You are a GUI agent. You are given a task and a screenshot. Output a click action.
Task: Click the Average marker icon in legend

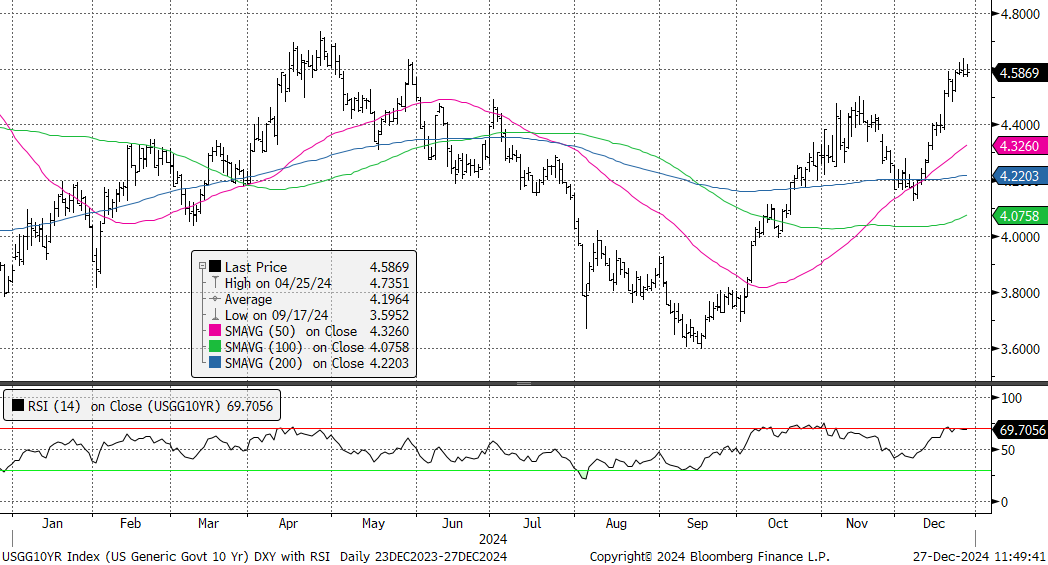pyautogui.click(x=214, y=299)
